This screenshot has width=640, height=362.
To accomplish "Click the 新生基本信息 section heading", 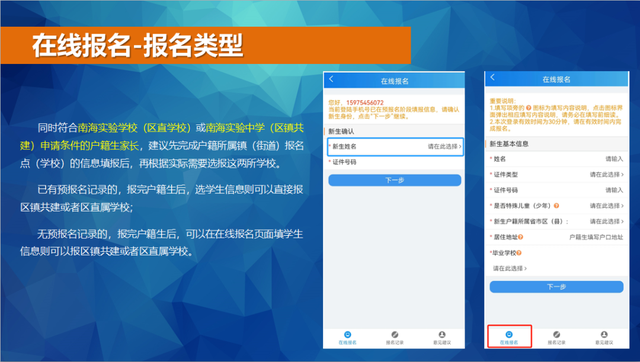I will click(509, 144).
